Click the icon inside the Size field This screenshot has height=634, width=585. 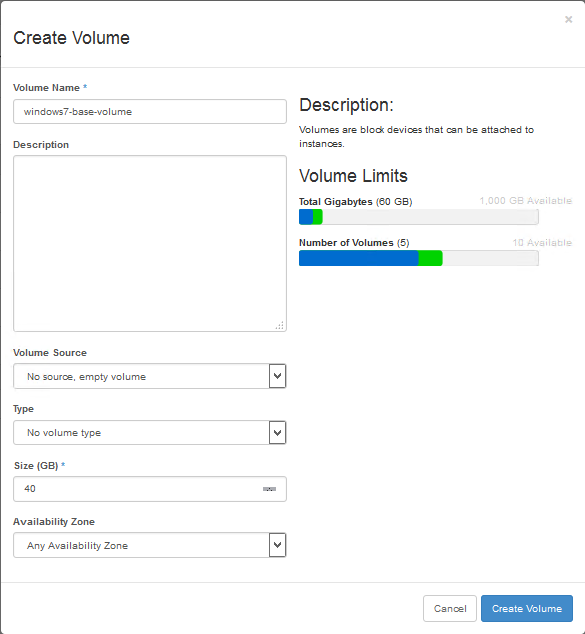pos(269,489)
